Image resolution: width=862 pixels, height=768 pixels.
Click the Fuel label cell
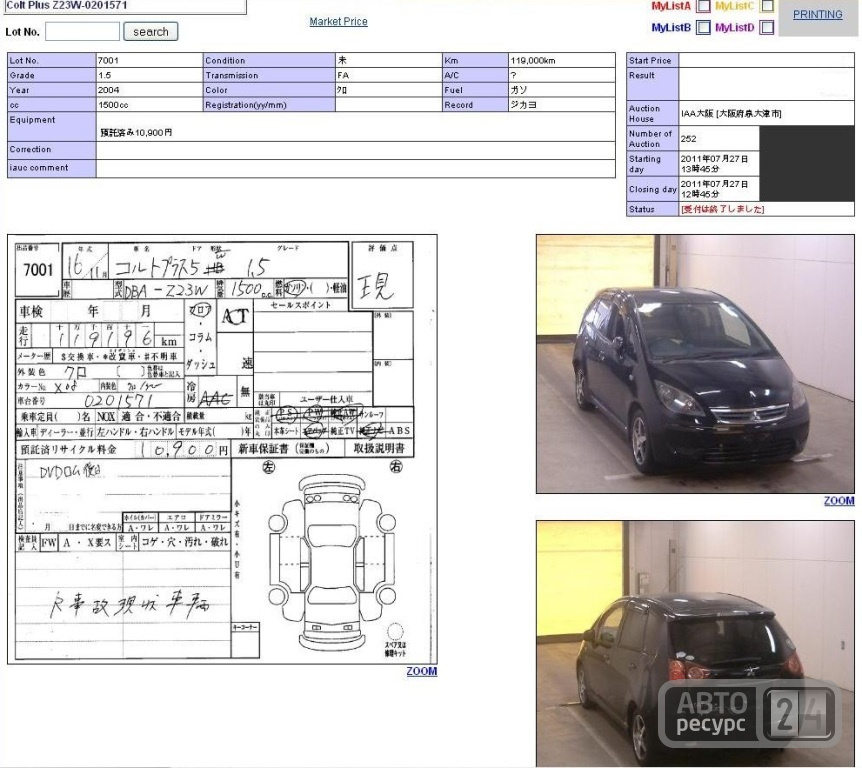click(475, 90)
